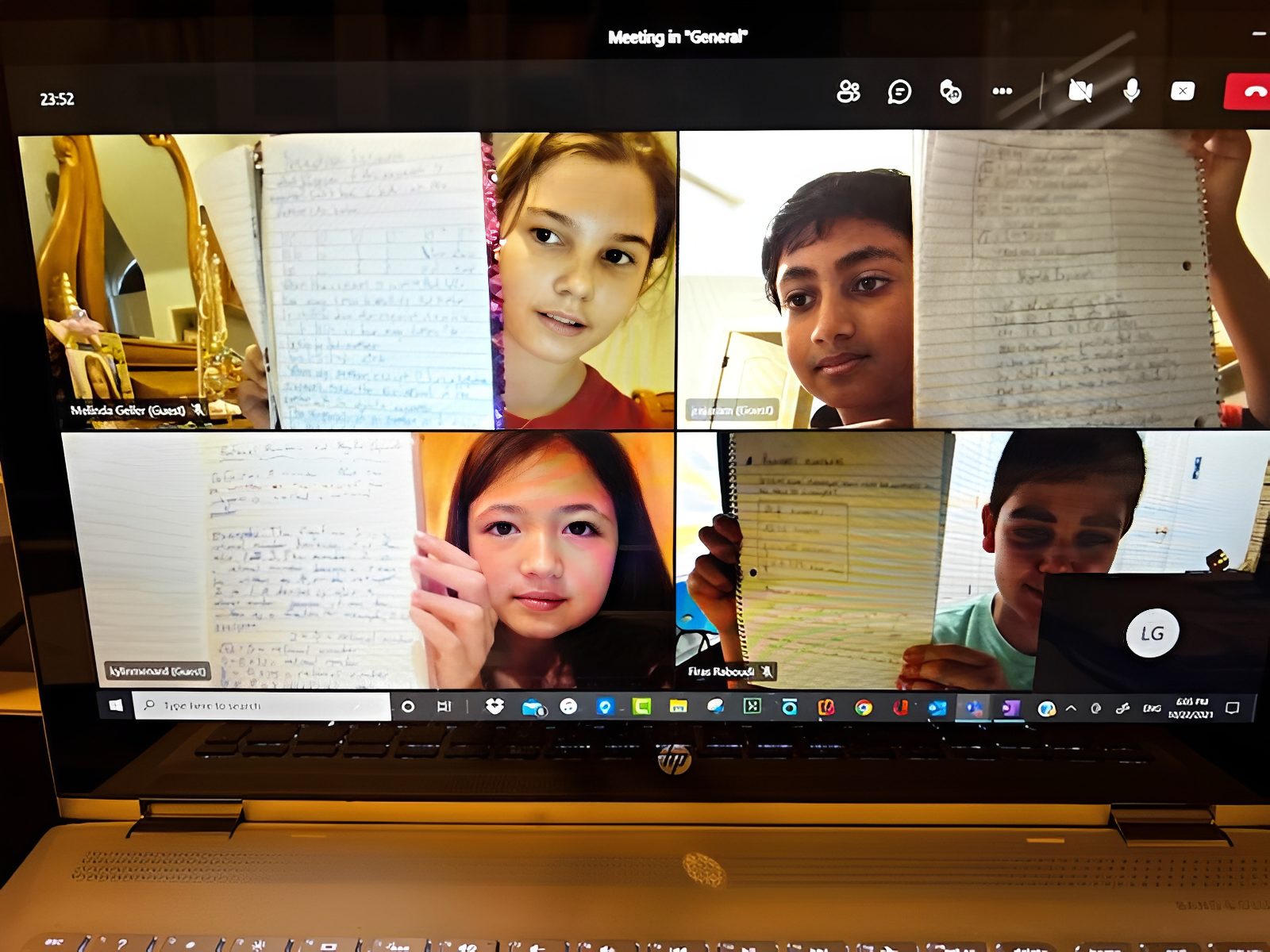Open More actions ellipsis menu
This screenshot has width=1270, height=952.
(1003, 91)
